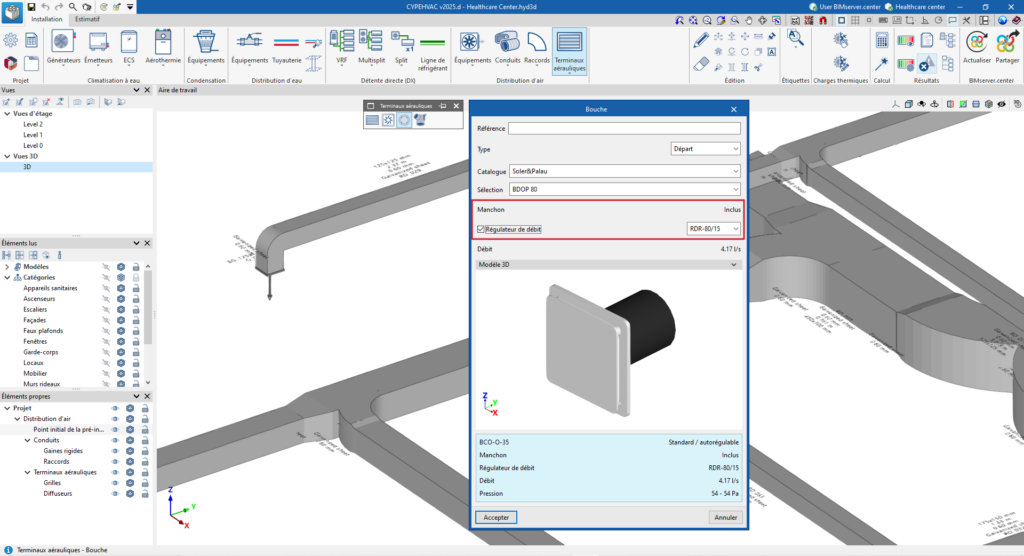Open the Catalogue dropdown Soler&Palau
The width and height of the screenshot is (1024, 556).
coord(624,171)
